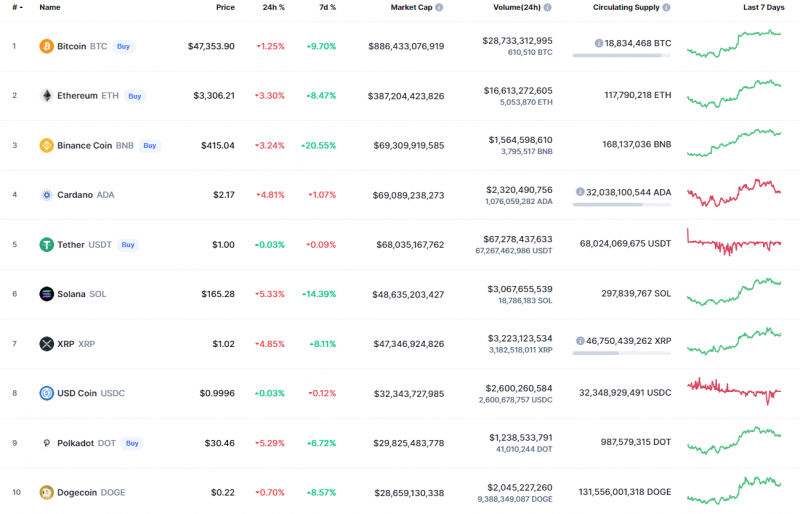Select Bitcoin price $47,353.90
800x514 pixels.
pyautogui.click(x=211, y=46)
